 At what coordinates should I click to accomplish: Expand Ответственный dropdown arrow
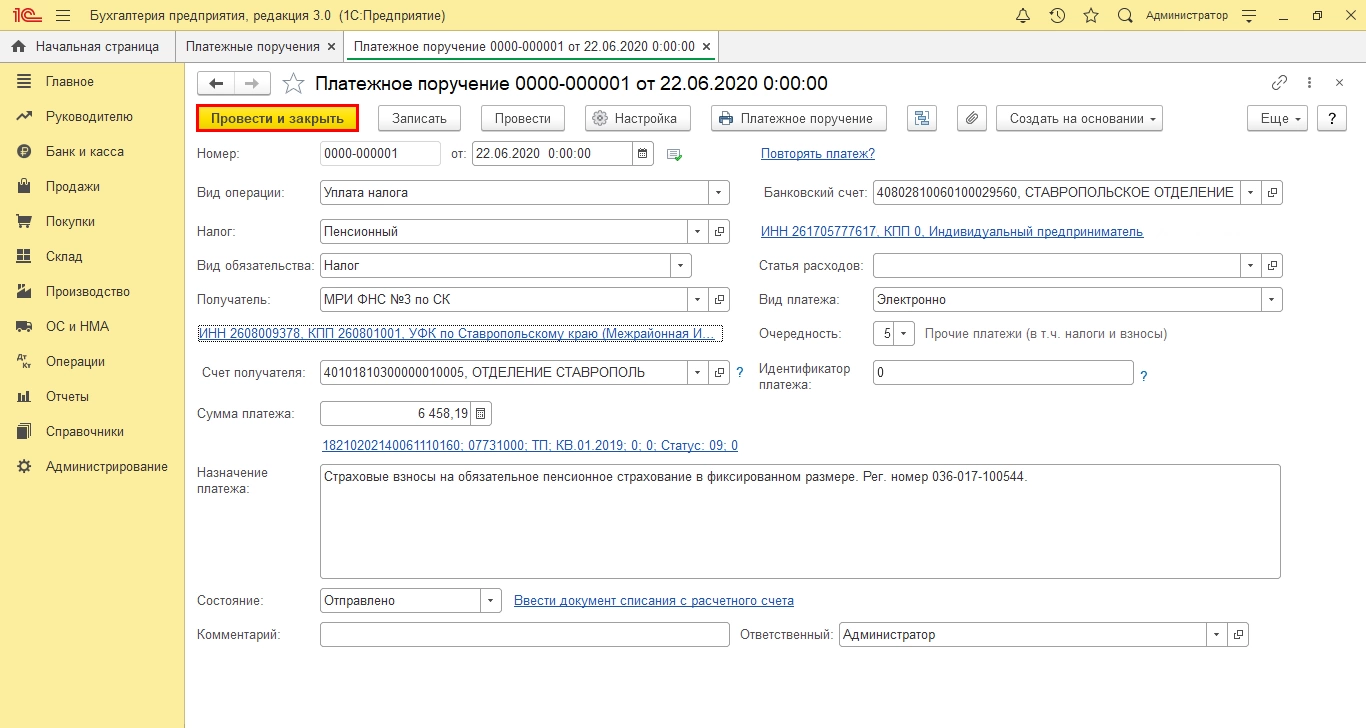(1217, 635)
